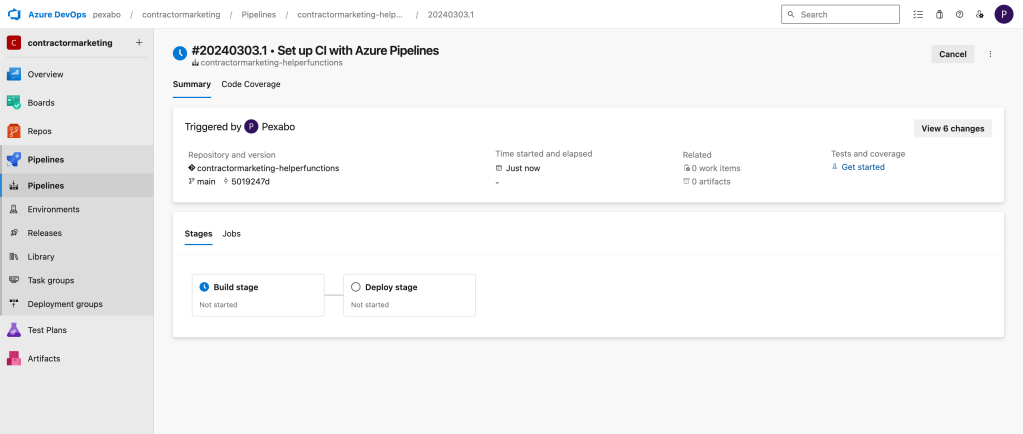Open the help question mark icon

959,14
